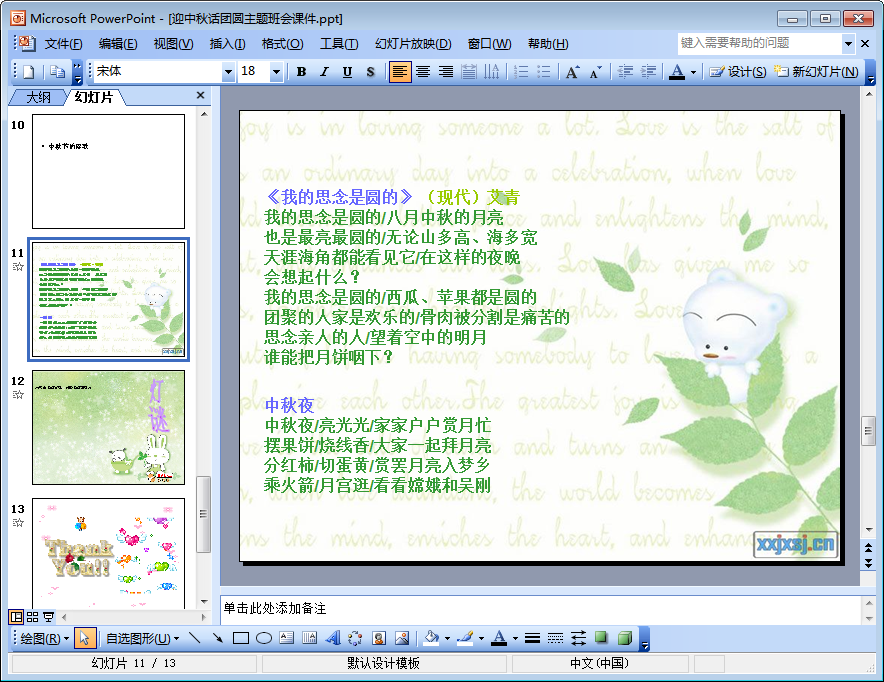Open the font name dropdown
This screenshot has width=884, height=682.
[228, 72]
